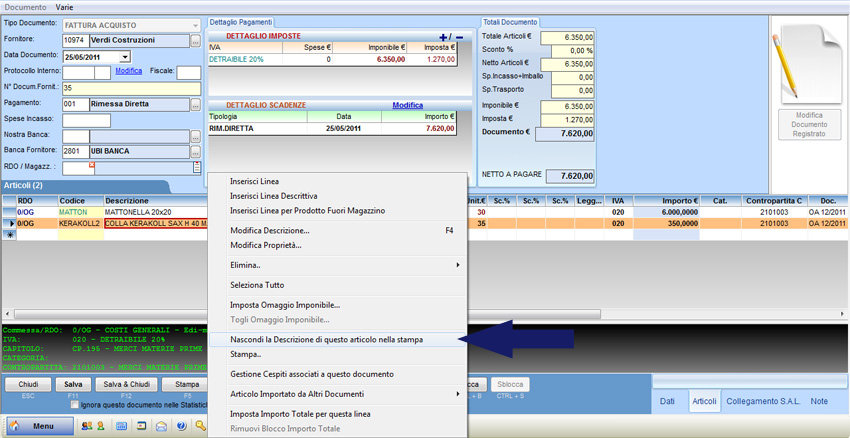850x438 pixels.
Task: Open the Data Documento date dropdown
Action: pyautogui.click(x=124, y=57)
